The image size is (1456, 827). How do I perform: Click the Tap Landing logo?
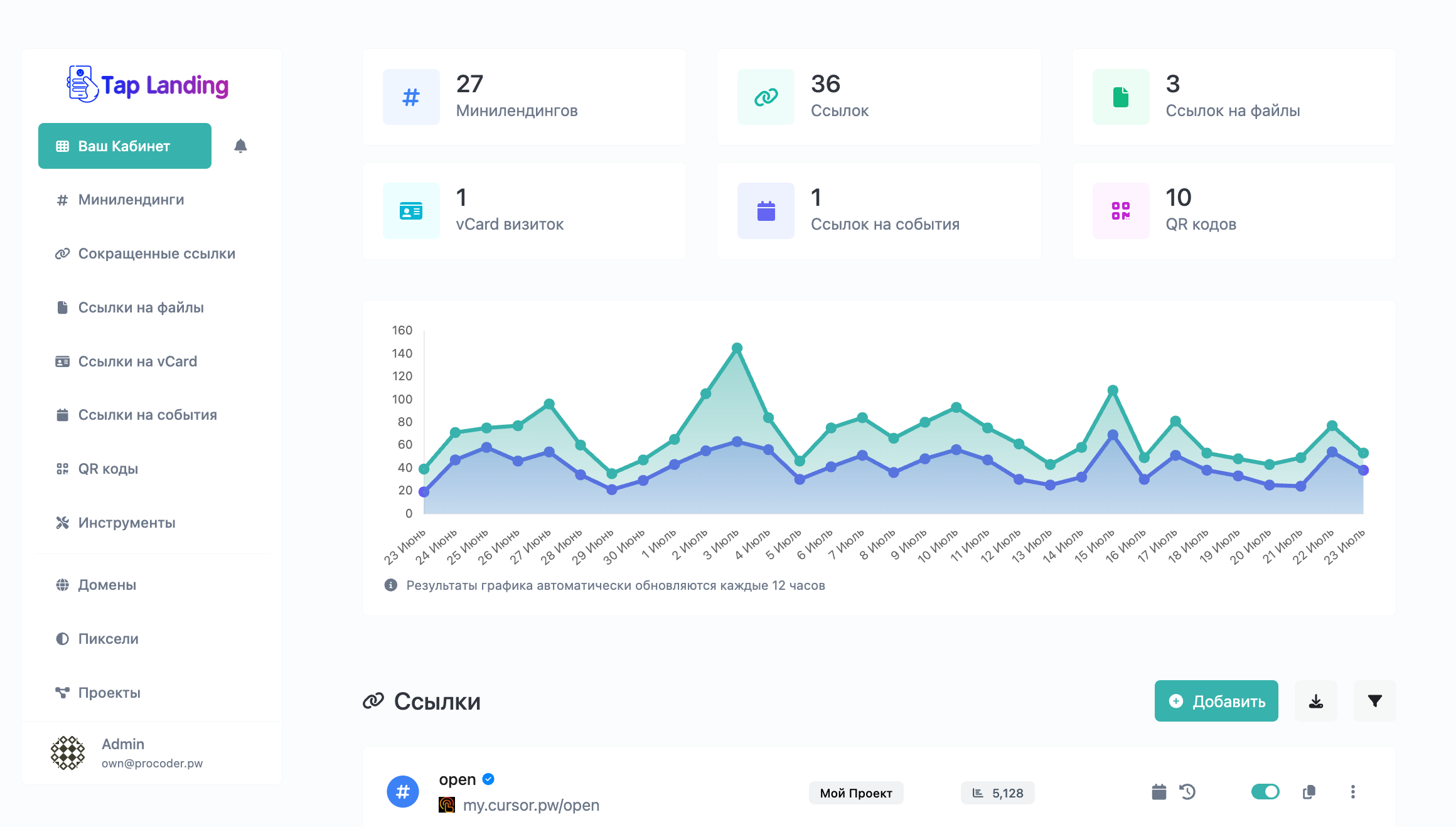pos(148,85)
